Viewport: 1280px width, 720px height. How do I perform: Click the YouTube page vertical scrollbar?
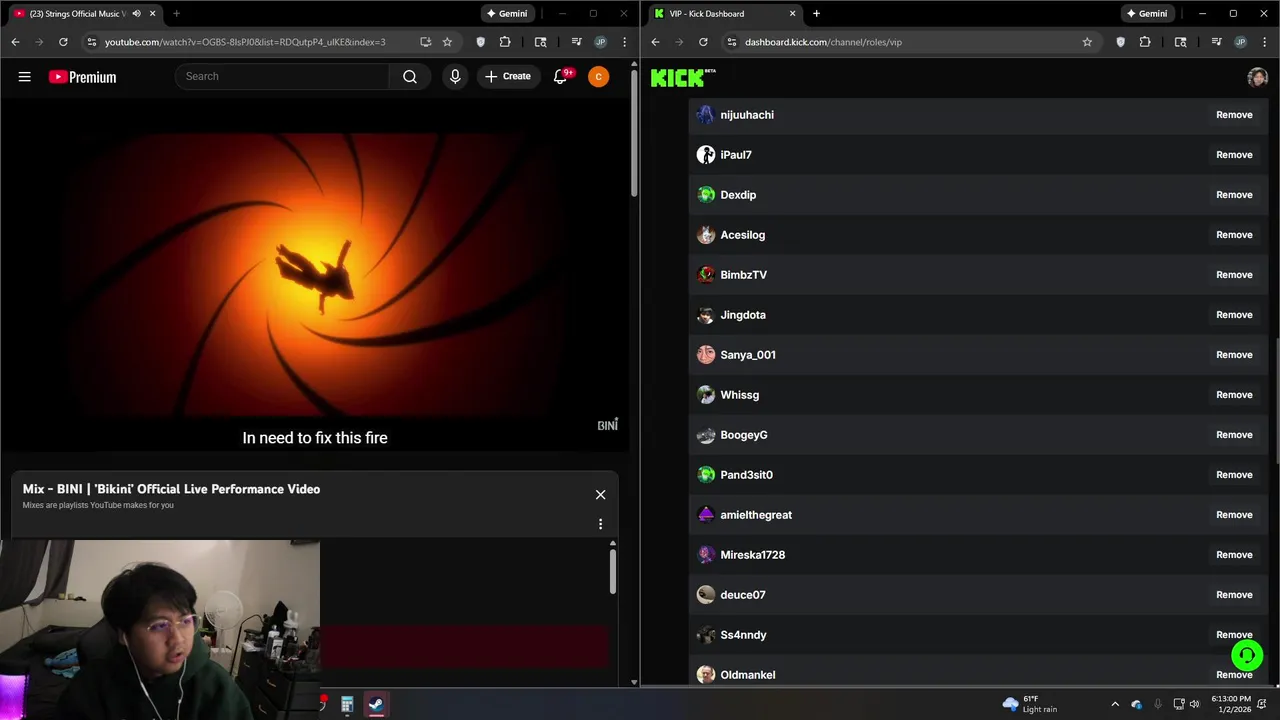[634, 134]
